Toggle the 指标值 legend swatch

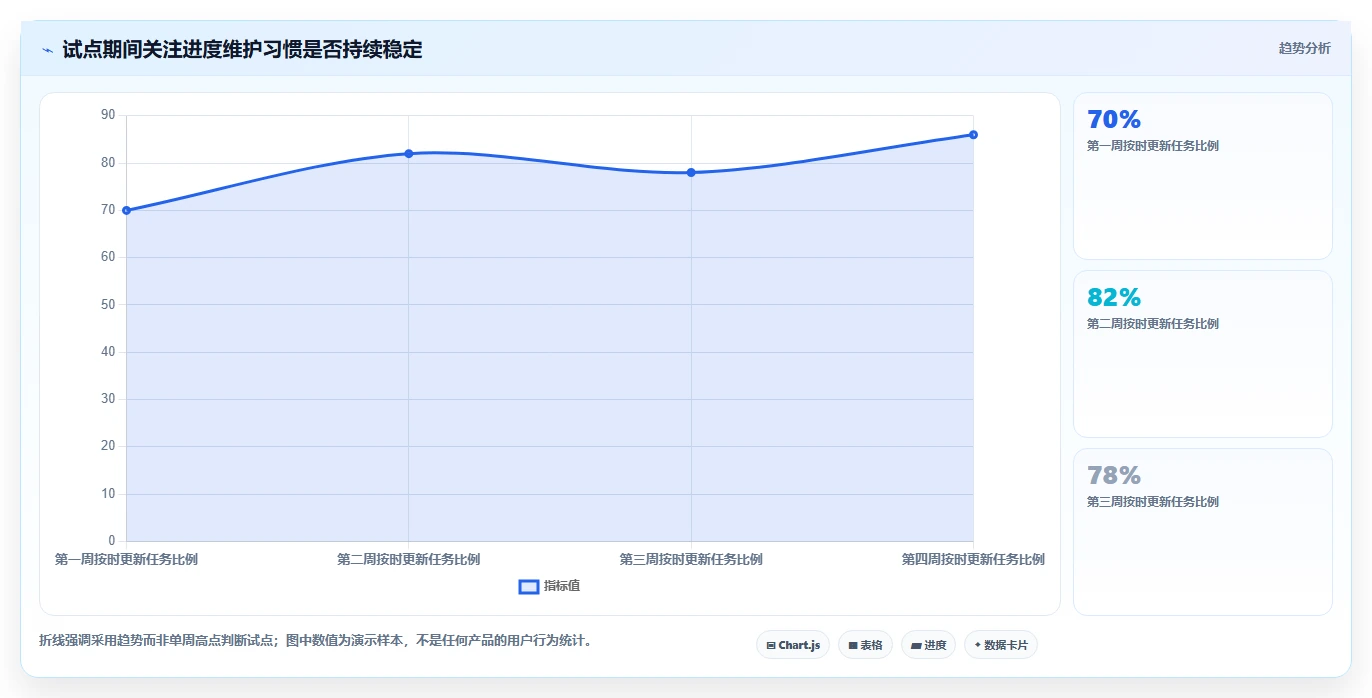529,586
